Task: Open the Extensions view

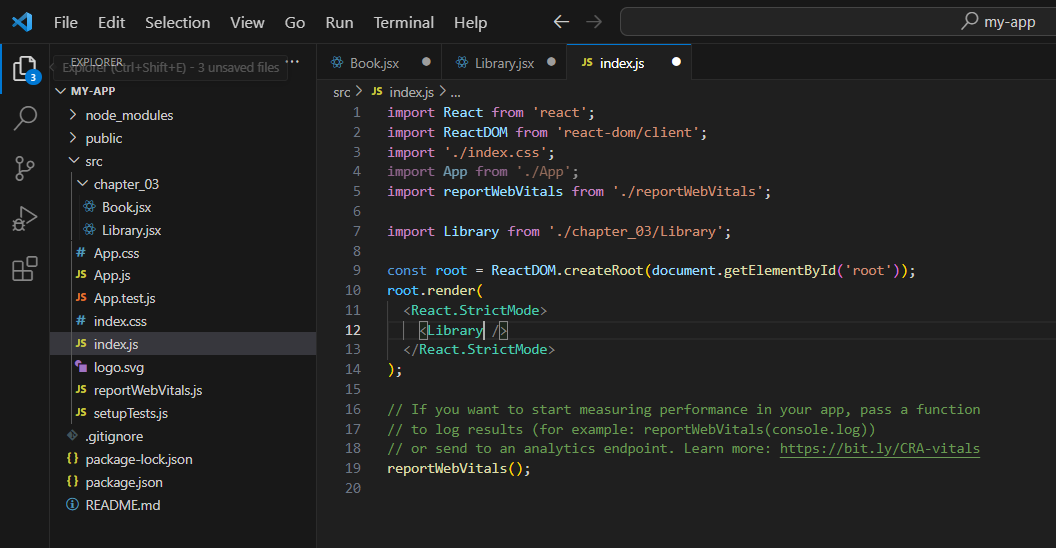Action: point(24,269)
